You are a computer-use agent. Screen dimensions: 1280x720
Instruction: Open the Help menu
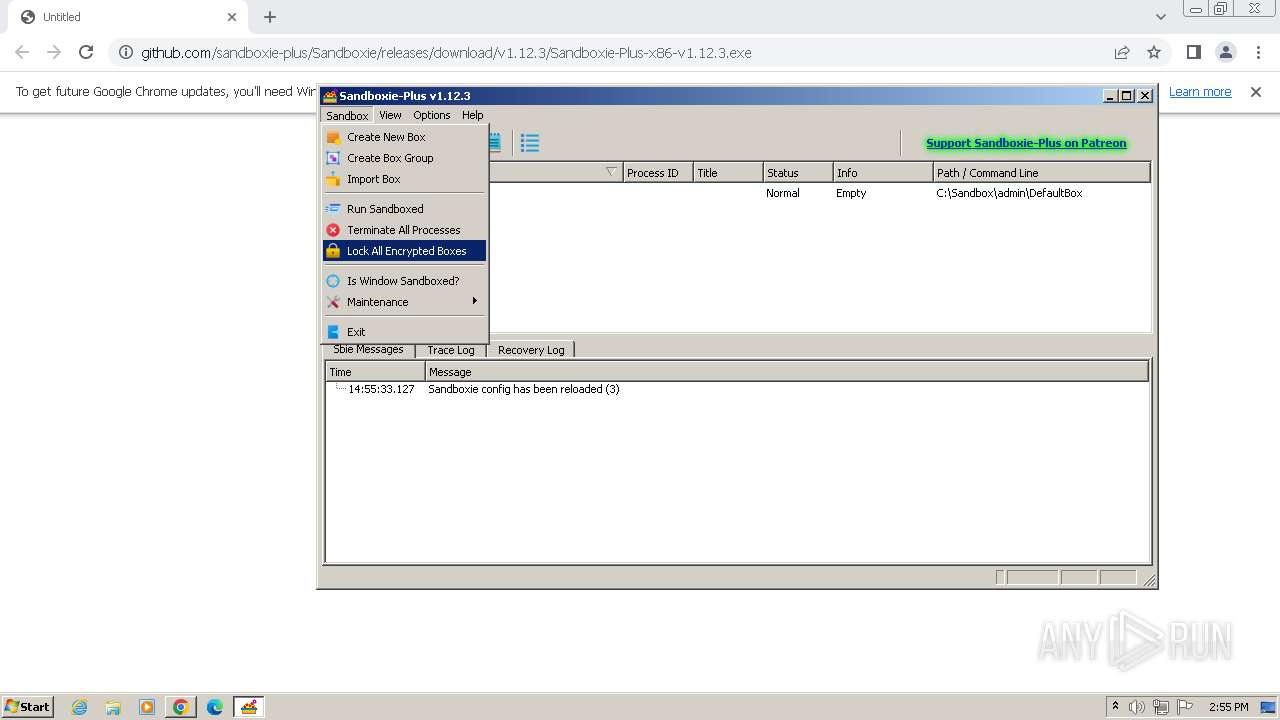click(x=472, y=115)
